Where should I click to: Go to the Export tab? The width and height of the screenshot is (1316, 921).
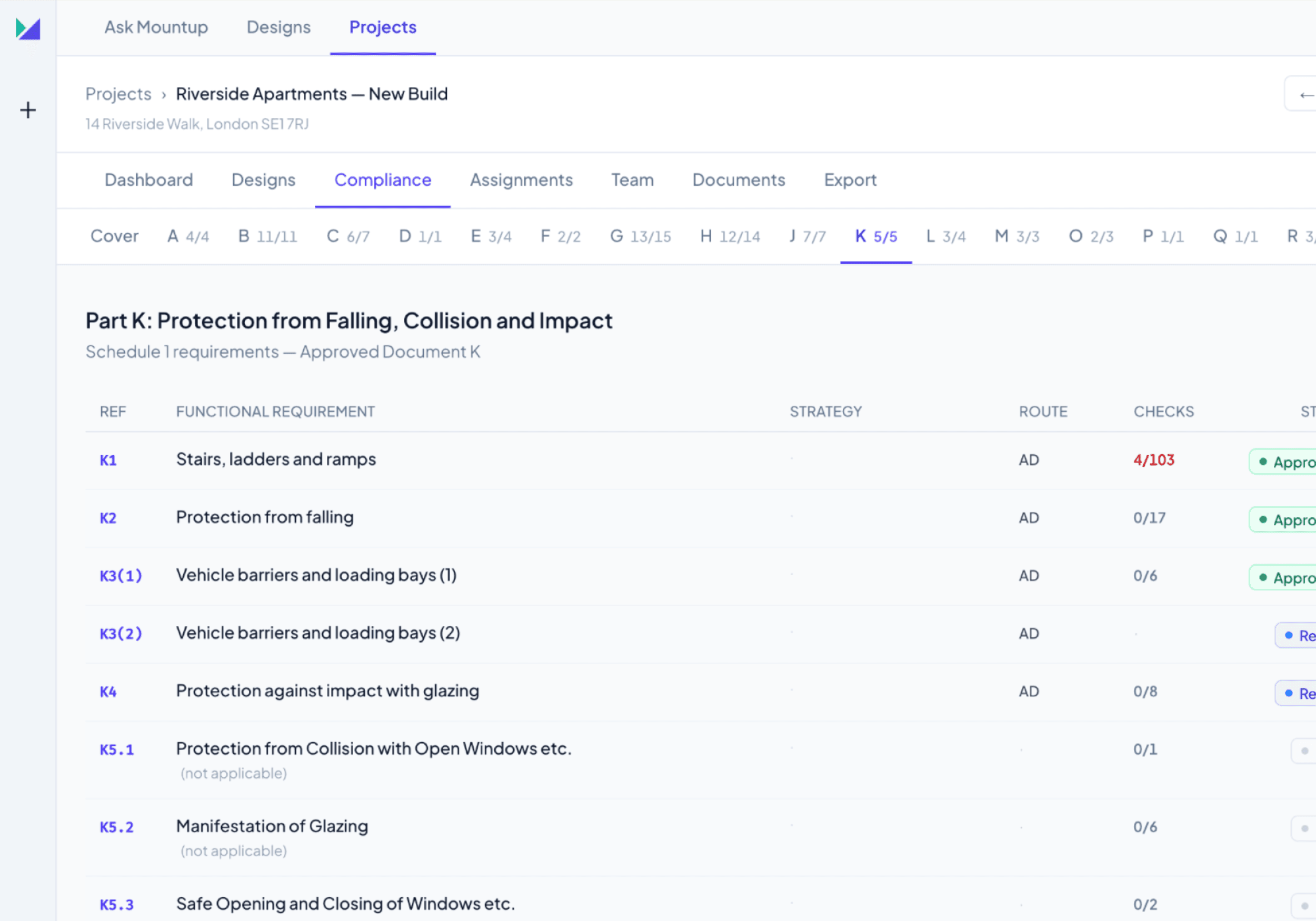[851, 180]
